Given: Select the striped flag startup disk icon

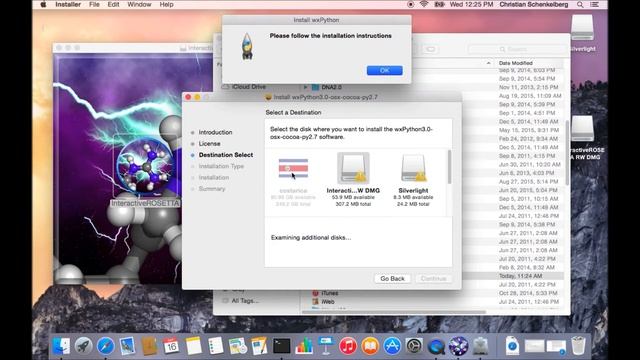Looking at the screenshot, I should (x=293, y=168).
